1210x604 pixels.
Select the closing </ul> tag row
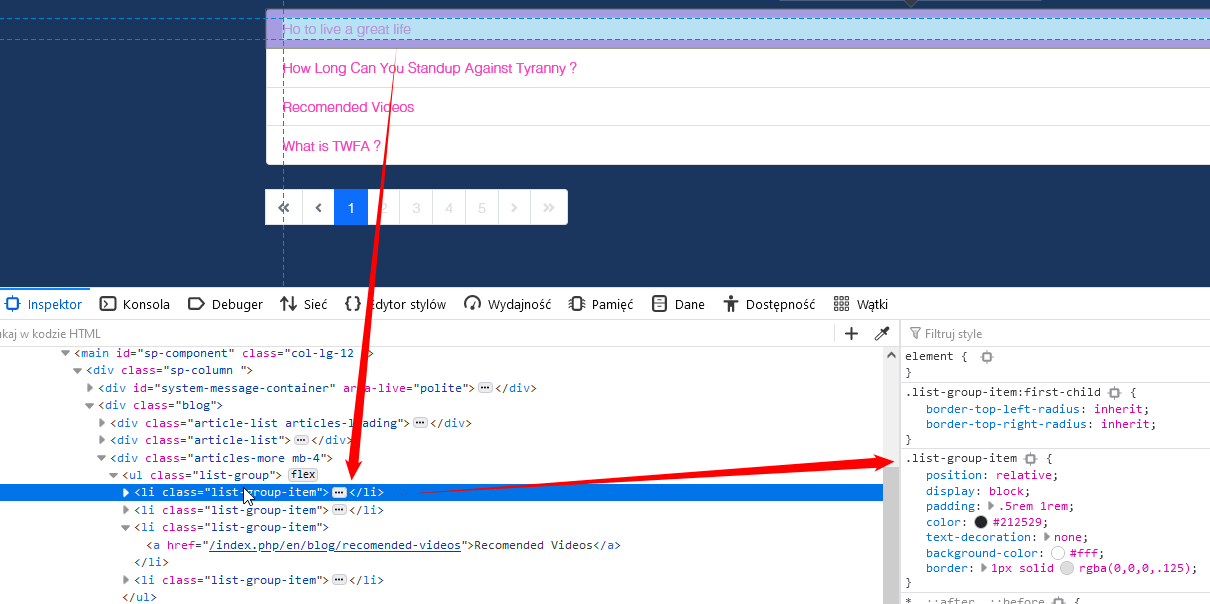[x=139, y=597]
